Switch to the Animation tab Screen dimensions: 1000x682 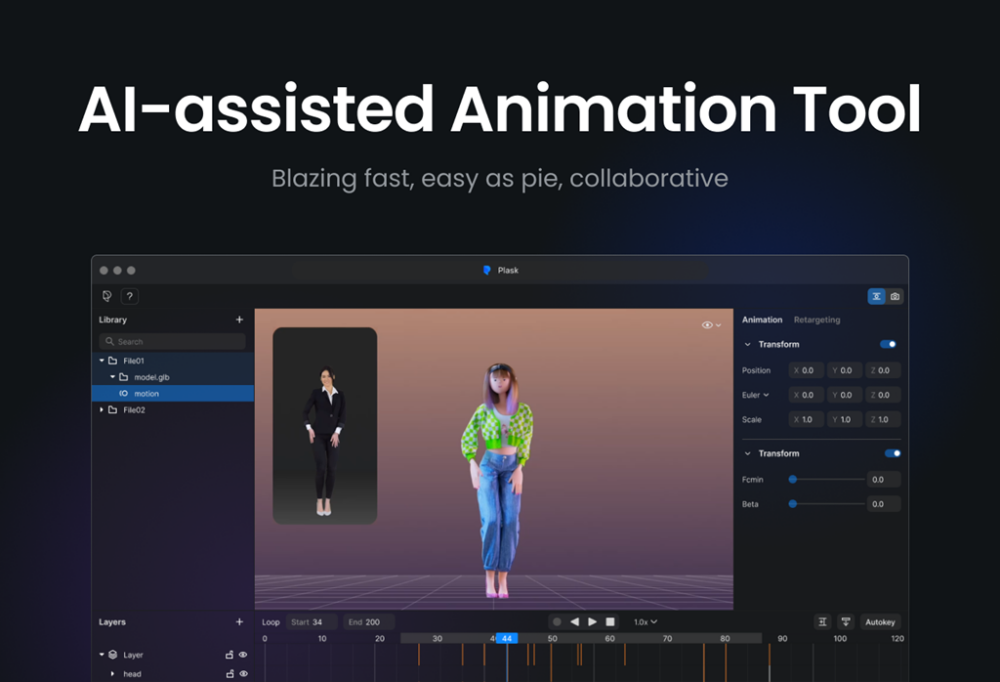coord(762,320)
